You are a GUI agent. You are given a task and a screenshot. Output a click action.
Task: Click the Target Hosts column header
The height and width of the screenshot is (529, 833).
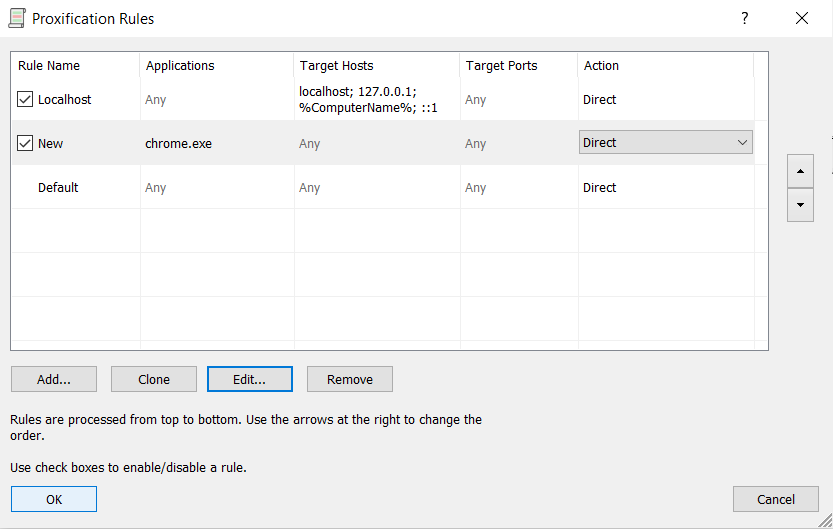point(377,65)
